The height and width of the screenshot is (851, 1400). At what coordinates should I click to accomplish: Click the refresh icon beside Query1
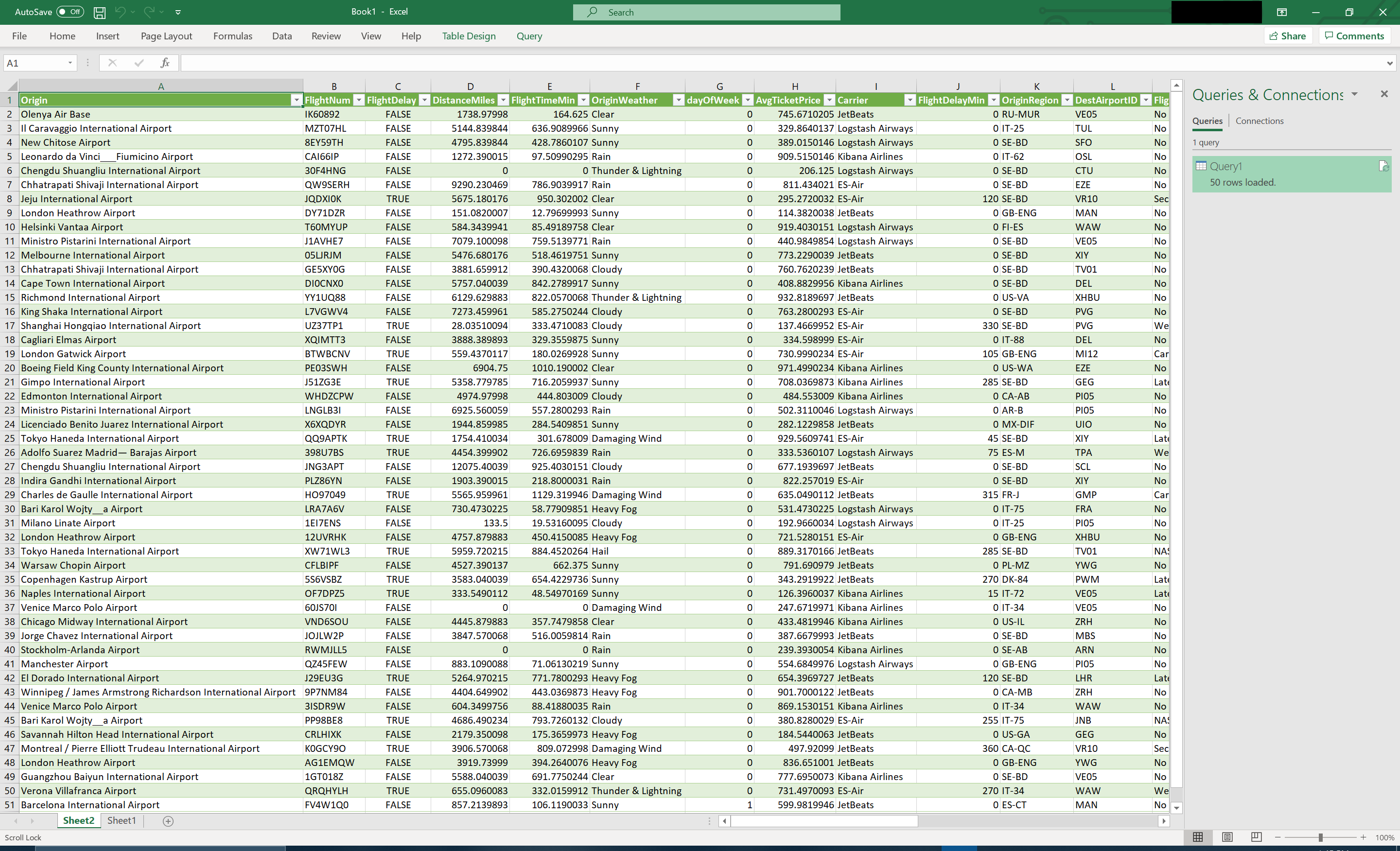click(x=1383, y=166)
